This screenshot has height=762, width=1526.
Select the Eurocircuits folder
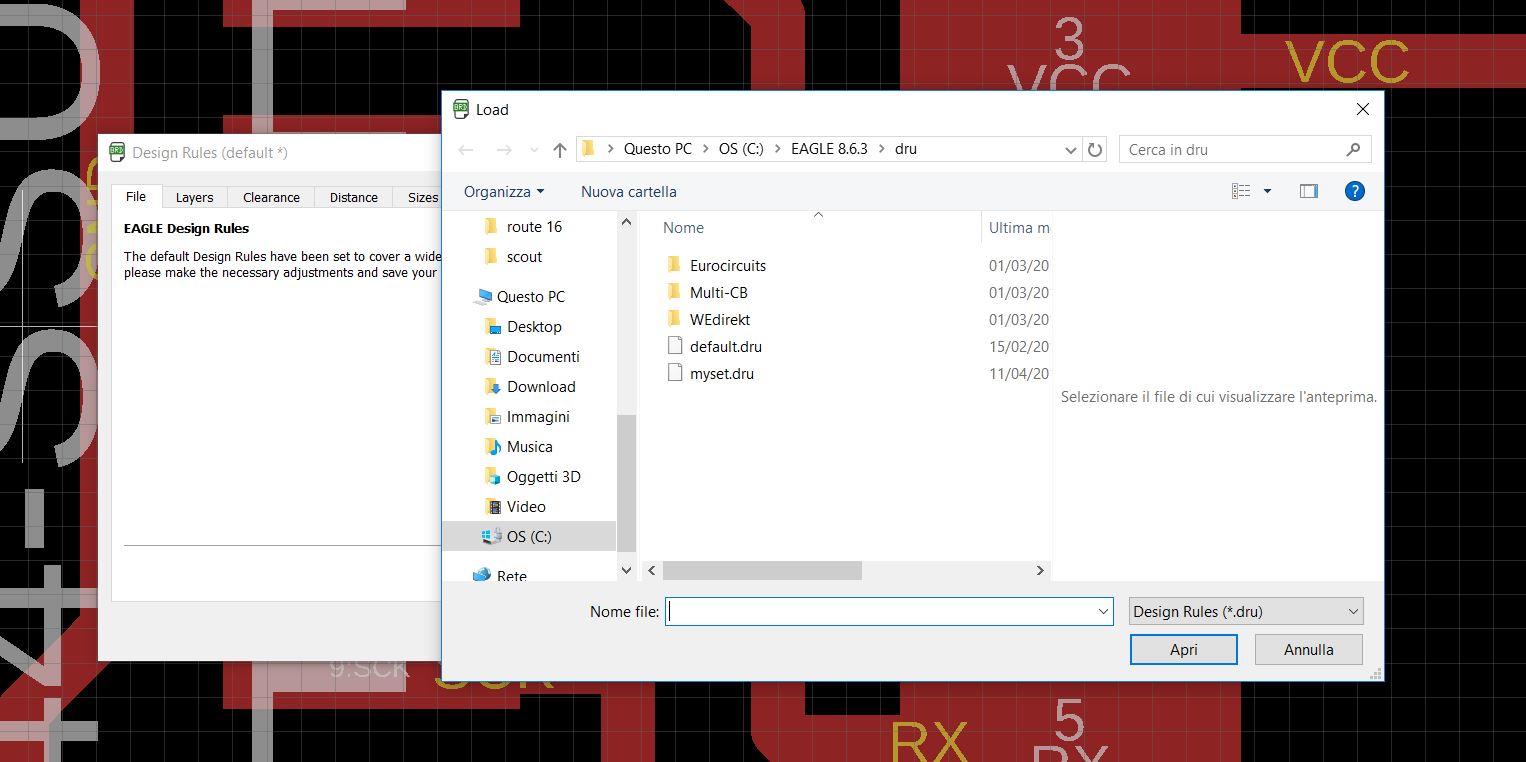(728, 266)
